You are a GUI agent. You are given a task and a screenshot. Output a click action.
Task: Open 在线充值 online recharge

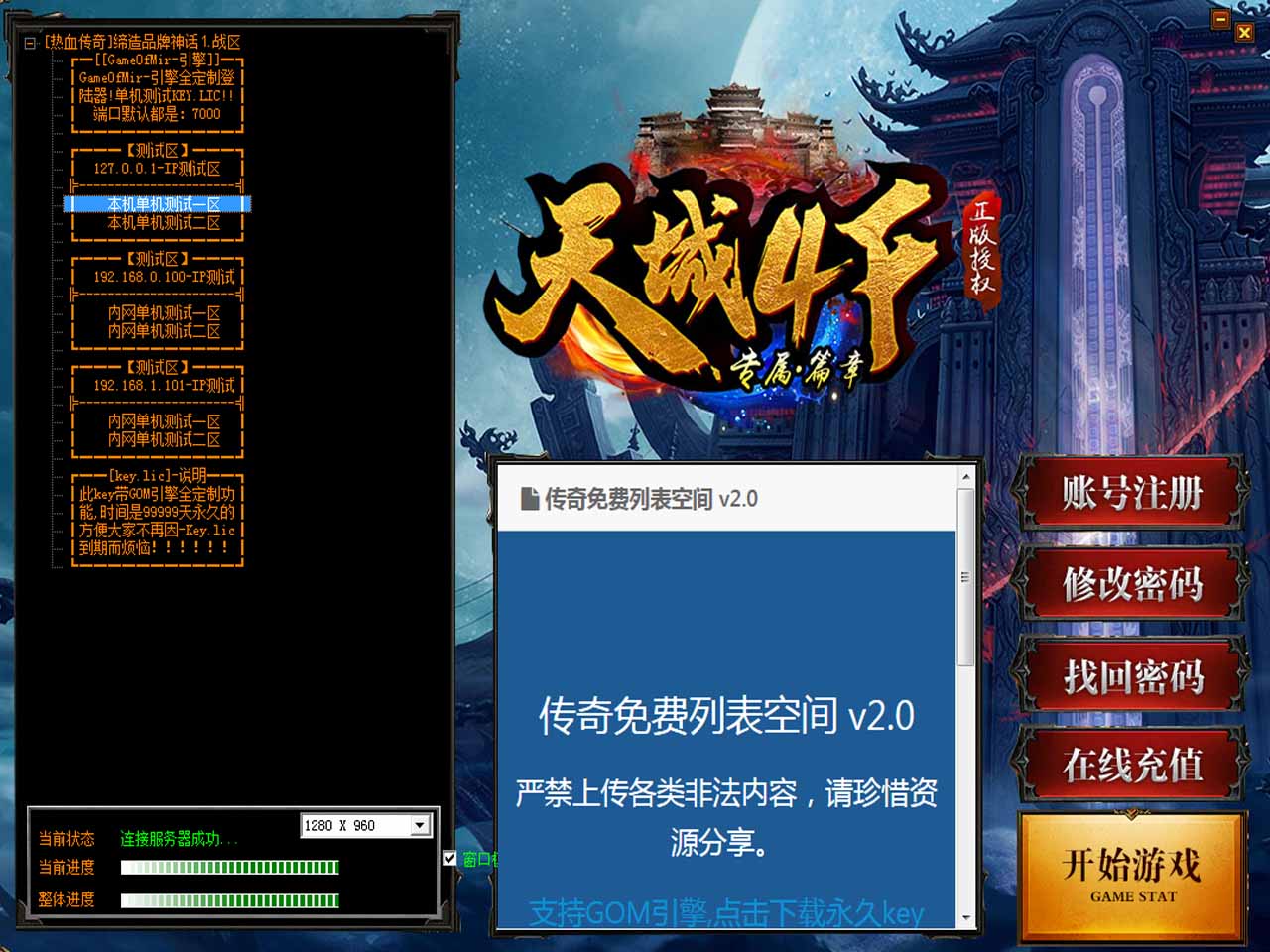tap(1131, 765)
